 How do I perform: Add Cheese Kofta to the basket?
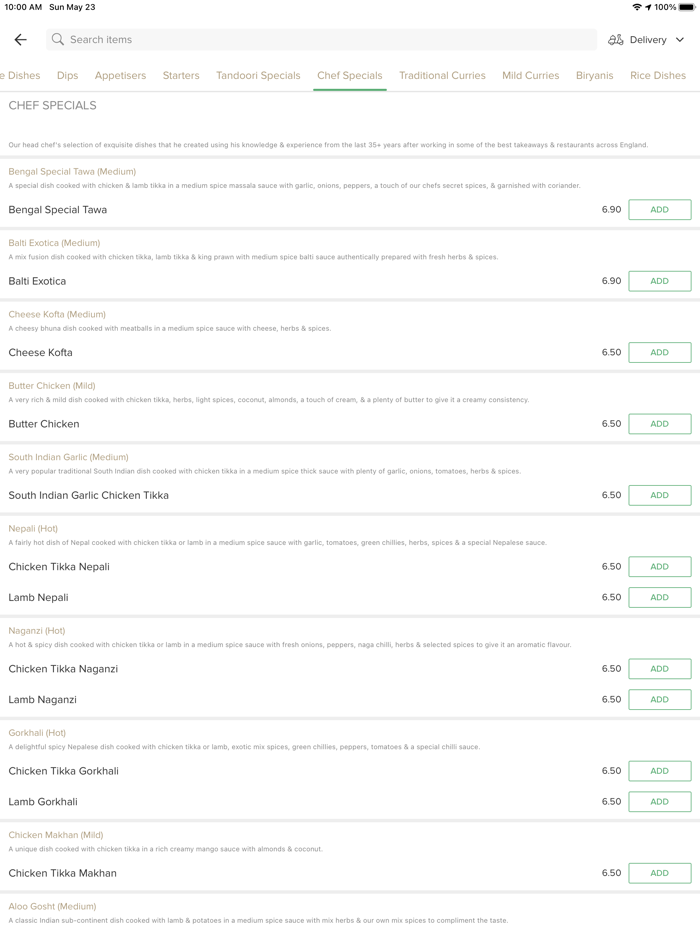coord(659,353)
